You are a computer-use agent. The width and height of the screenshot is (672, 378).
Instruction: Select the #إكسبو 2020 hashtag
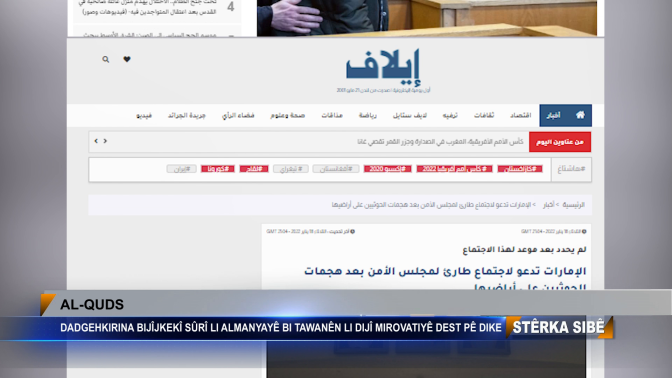387,169
